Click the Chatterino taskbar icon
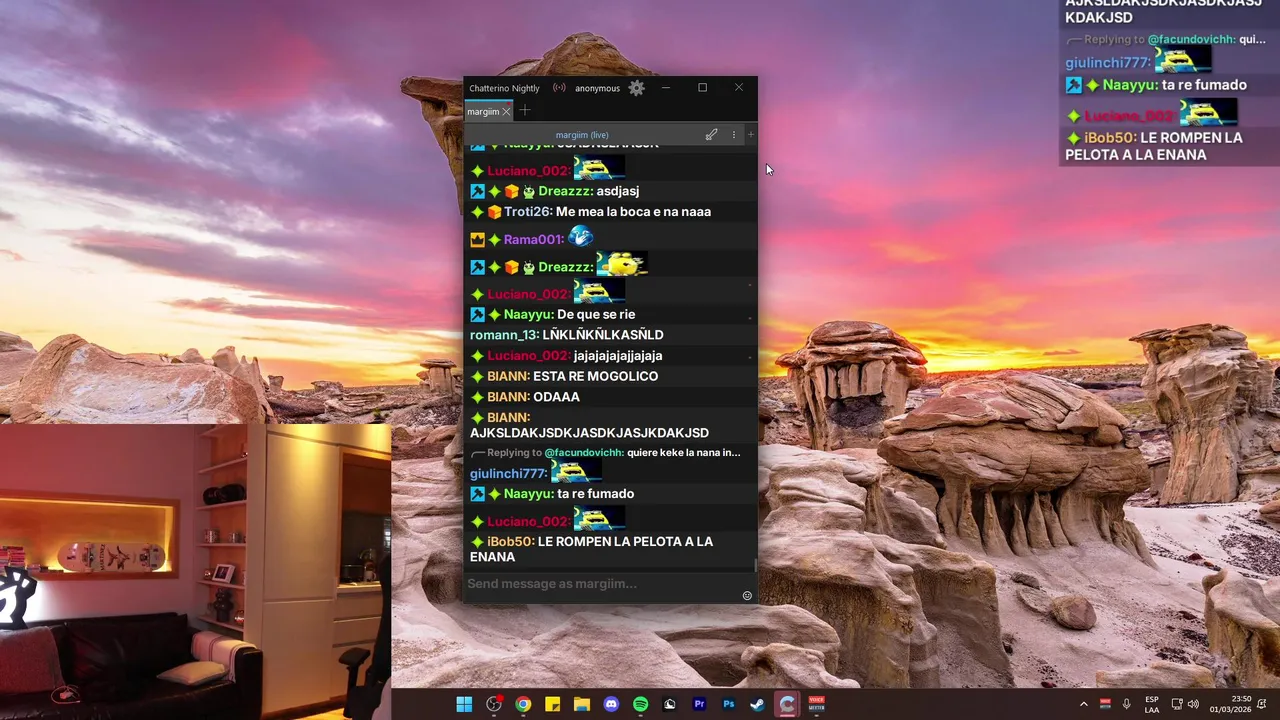Viewport: 1280px width, 720px height. pos(787,704)
